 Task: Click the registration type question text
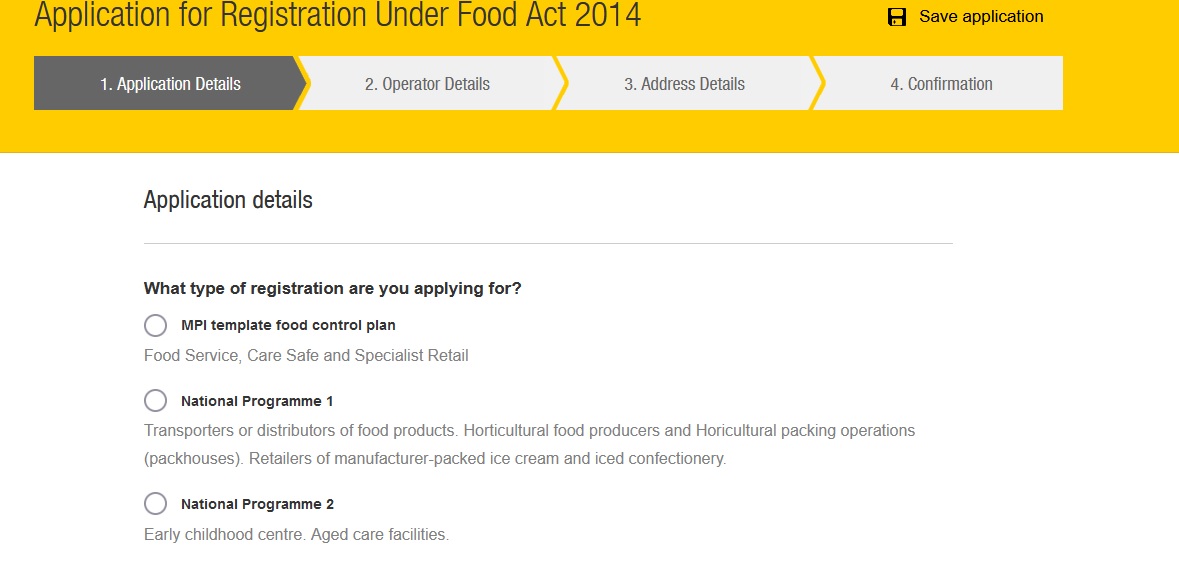coord(332,288)
